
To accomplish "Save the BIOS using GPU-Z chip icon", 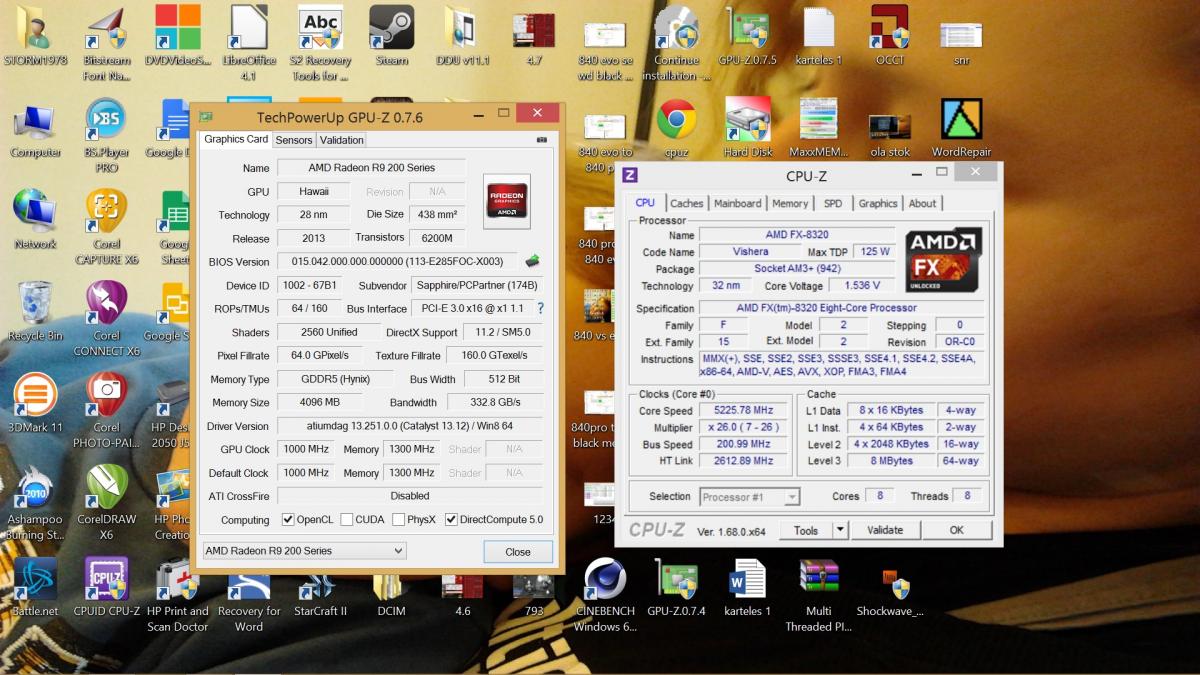I will (533, 261).
